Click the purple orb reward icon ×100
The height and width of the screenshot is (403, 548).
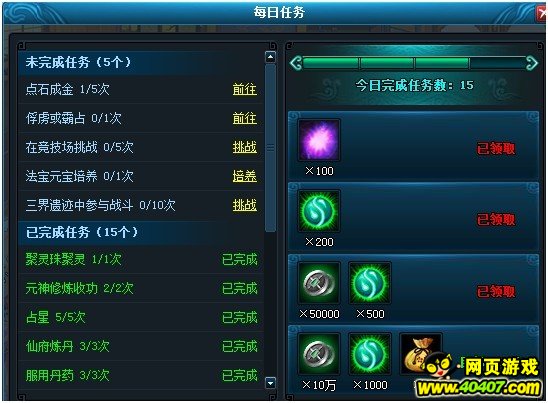pos(319,140)
